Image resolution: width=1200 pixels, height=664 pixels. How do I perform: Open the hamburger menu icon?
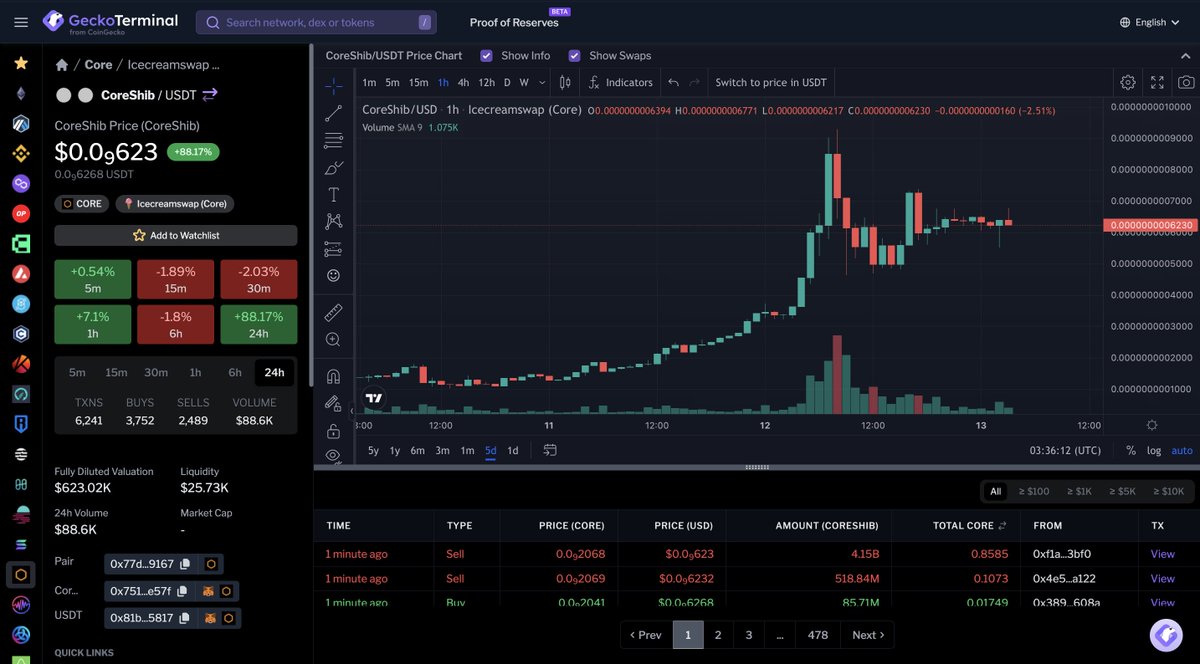[x=21, y=22]
